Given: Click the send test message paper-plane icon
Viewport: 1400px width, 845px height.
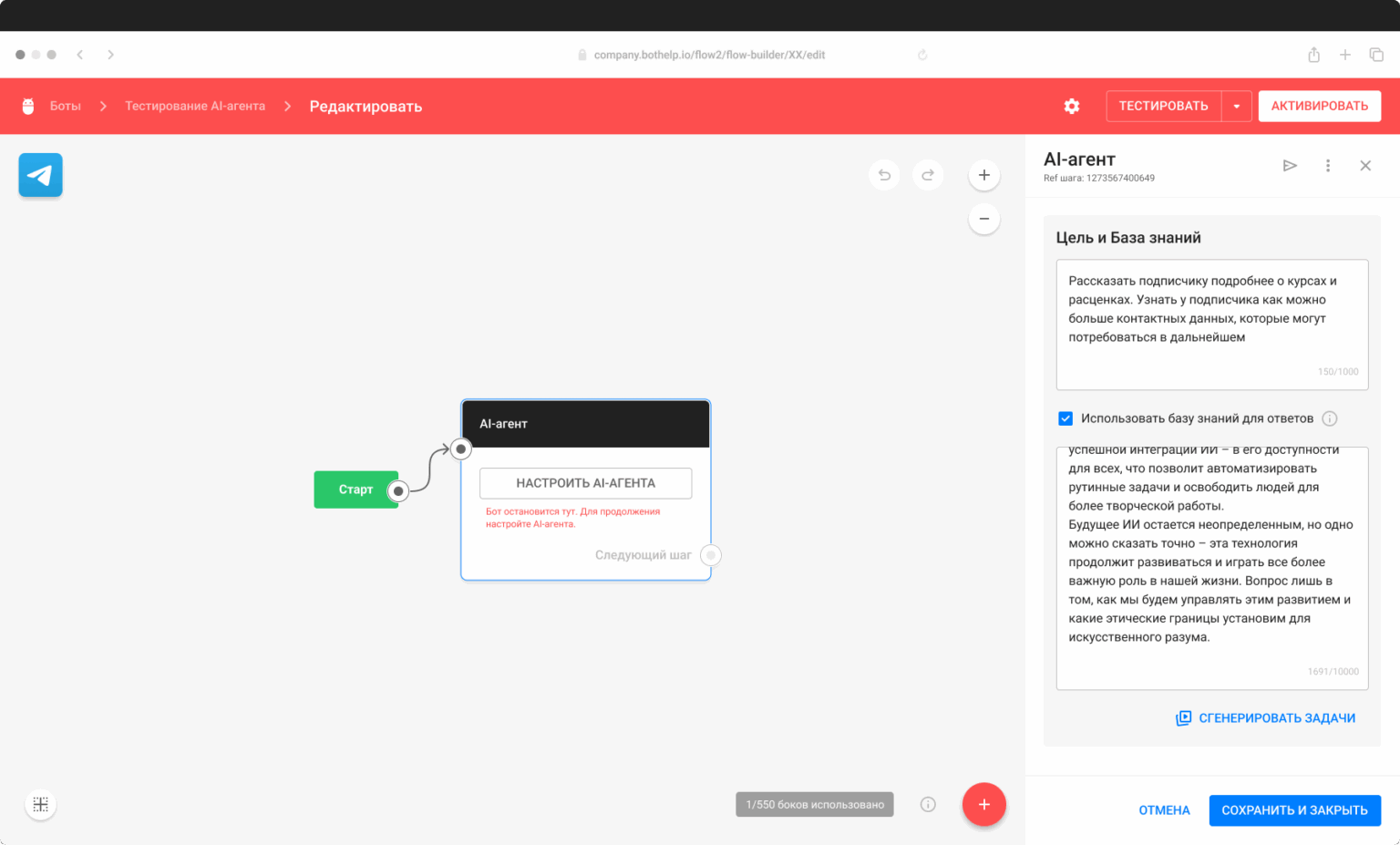Looking at the screenshot, I should (x=1290, y=165).
